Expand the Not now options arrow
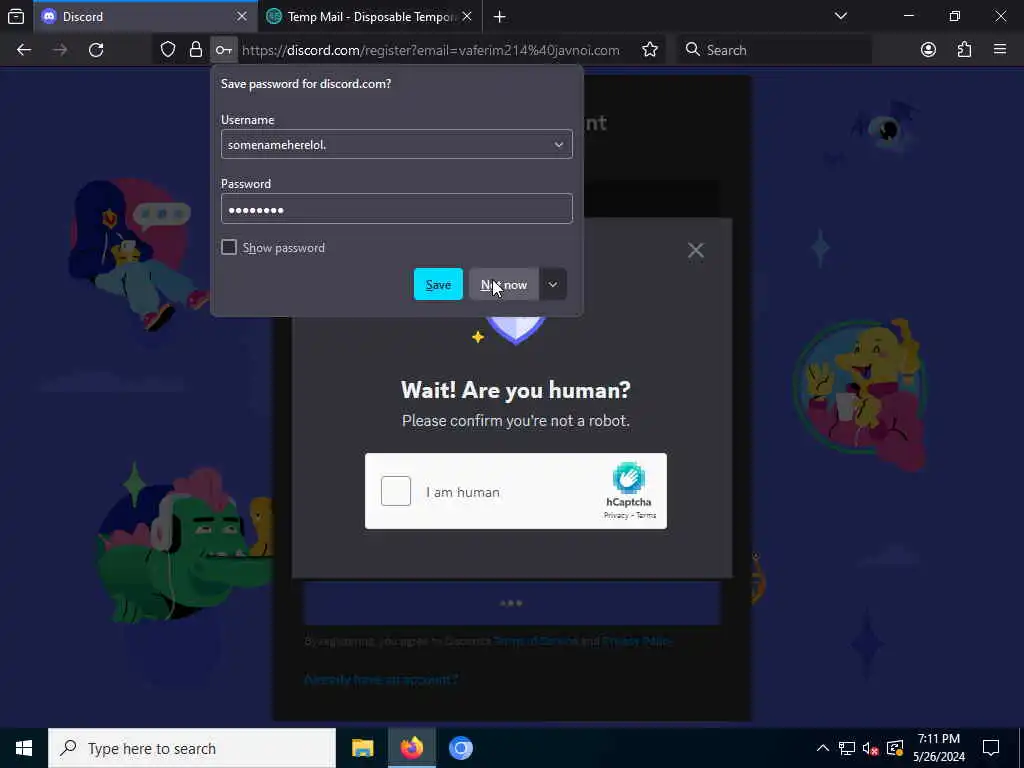This screenshot has width=1024, height=768. coord(552,285)
